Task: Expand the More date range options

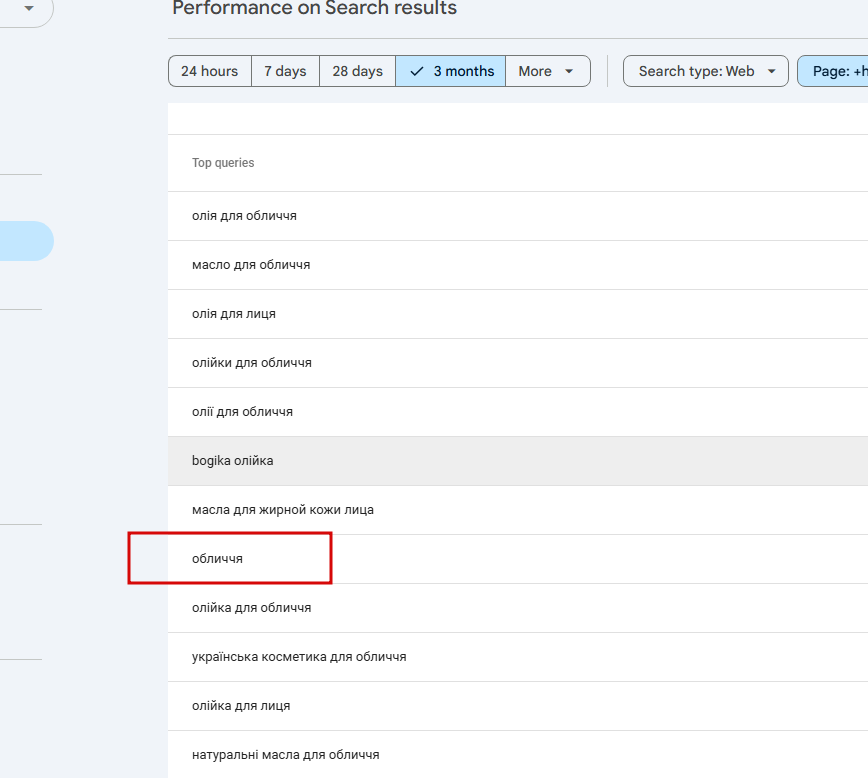Action: pyautogui.click(x=547, y=71)
